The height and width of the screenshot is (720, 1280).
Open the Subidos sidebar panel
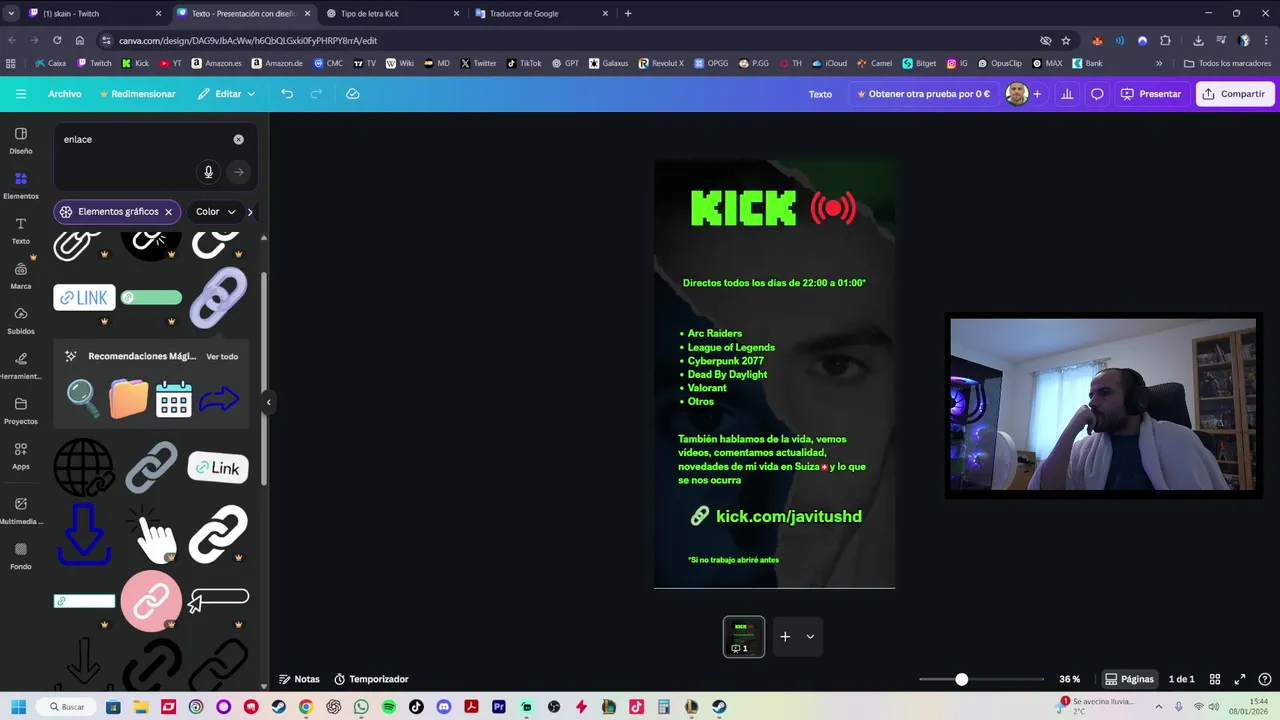click(x=20, y=320)
